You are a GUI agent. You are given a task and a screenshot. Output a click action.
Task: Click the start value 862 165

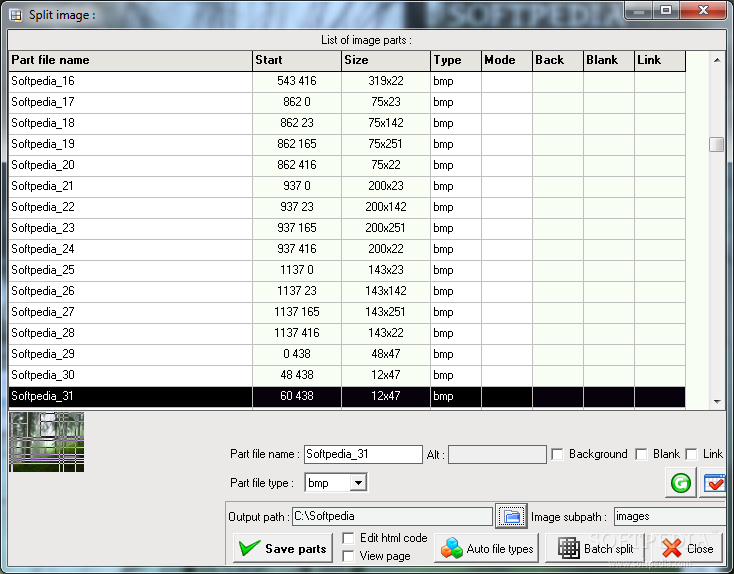coord(297,145)
